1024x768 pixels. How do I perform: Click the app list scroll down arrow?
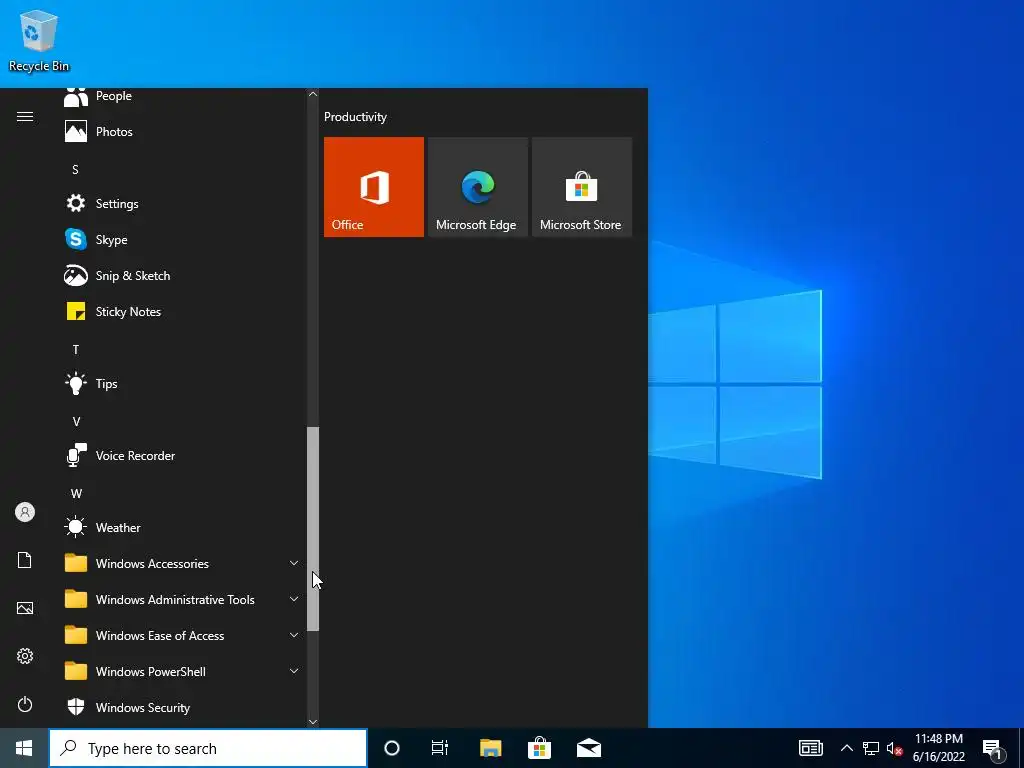[313, 721]
